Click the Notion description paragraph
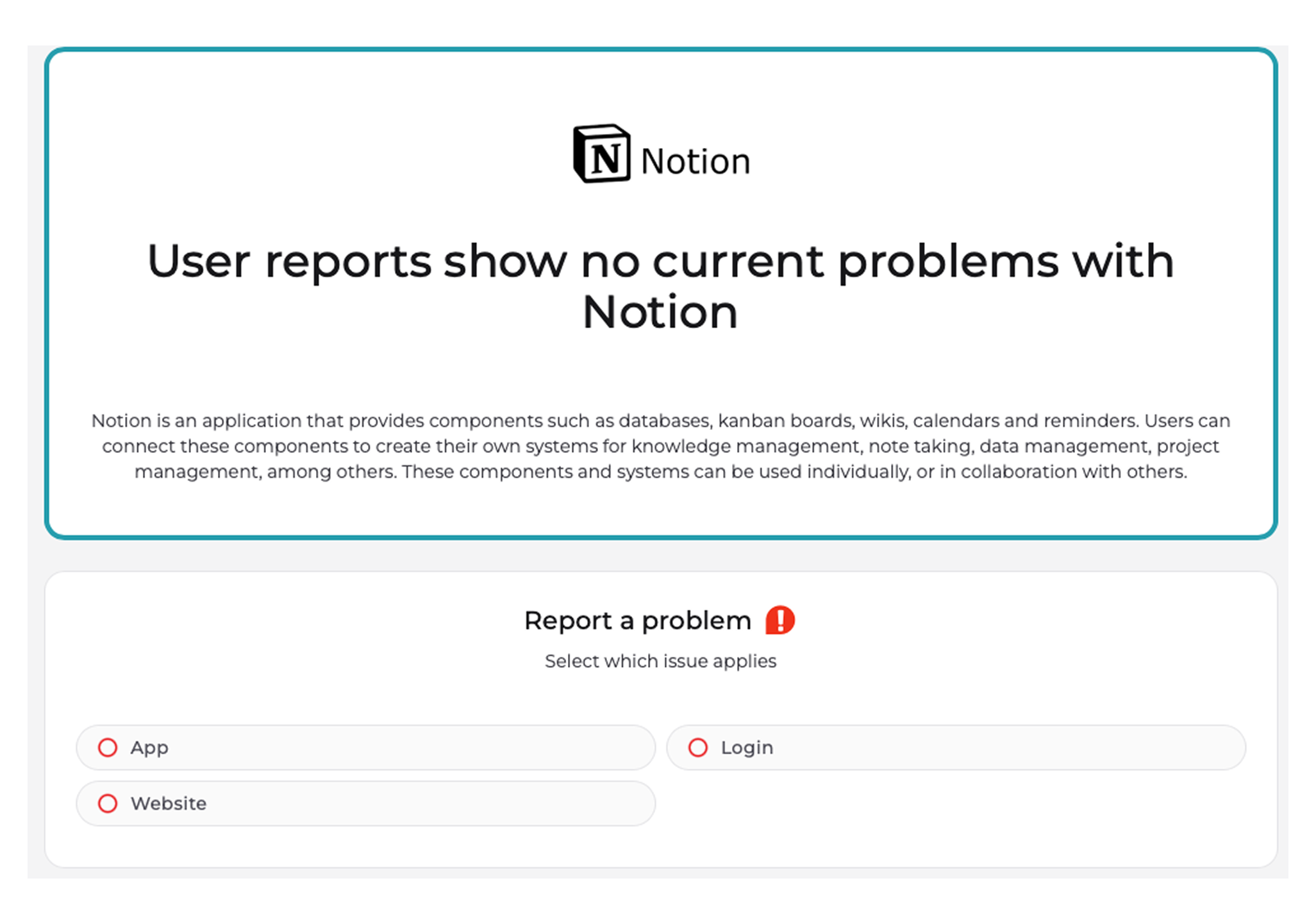Screen dimensions: 1316x924 point(660,446)
